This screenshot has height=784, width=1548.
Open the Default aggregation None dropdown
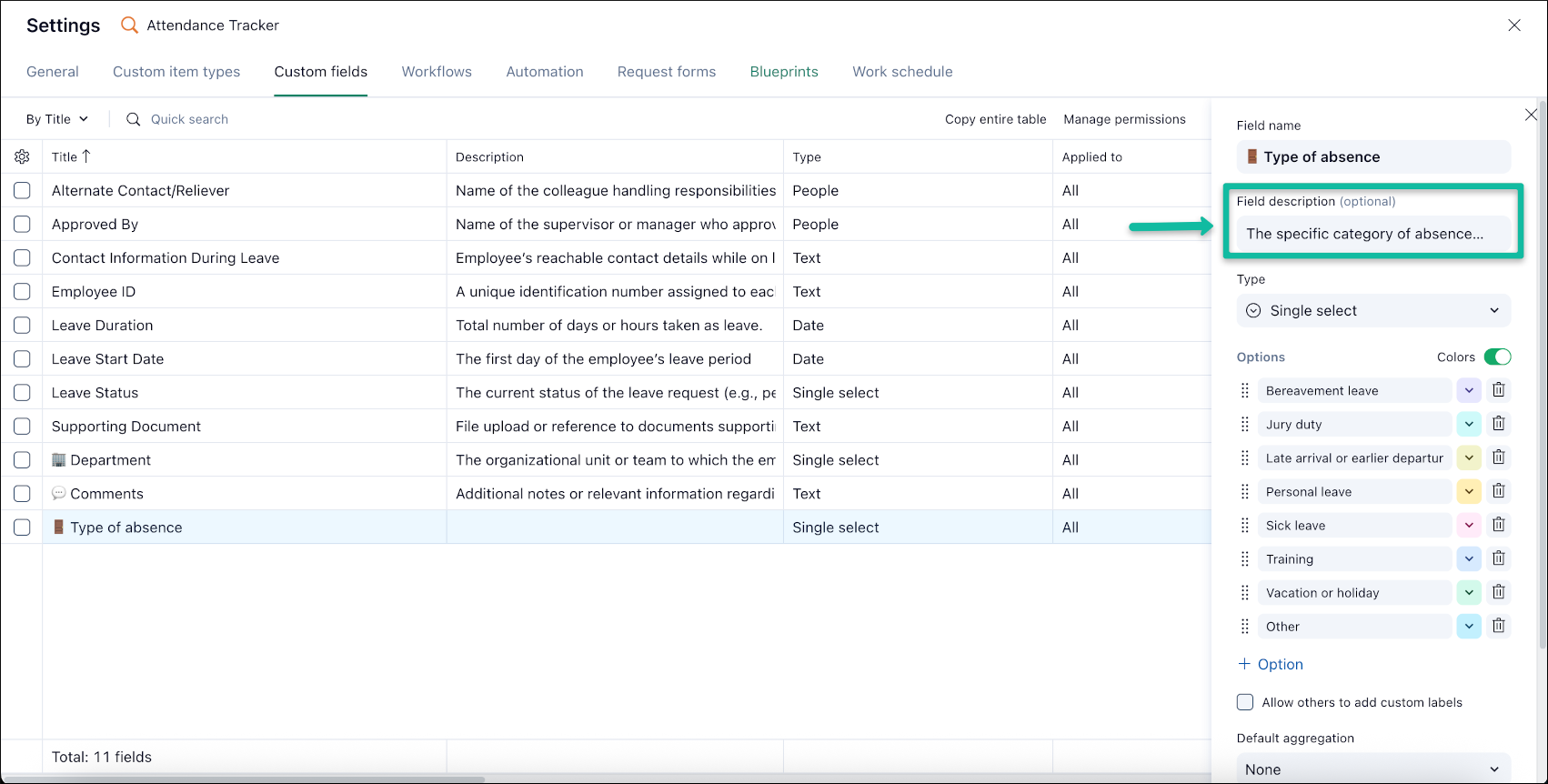(1372, 769)
